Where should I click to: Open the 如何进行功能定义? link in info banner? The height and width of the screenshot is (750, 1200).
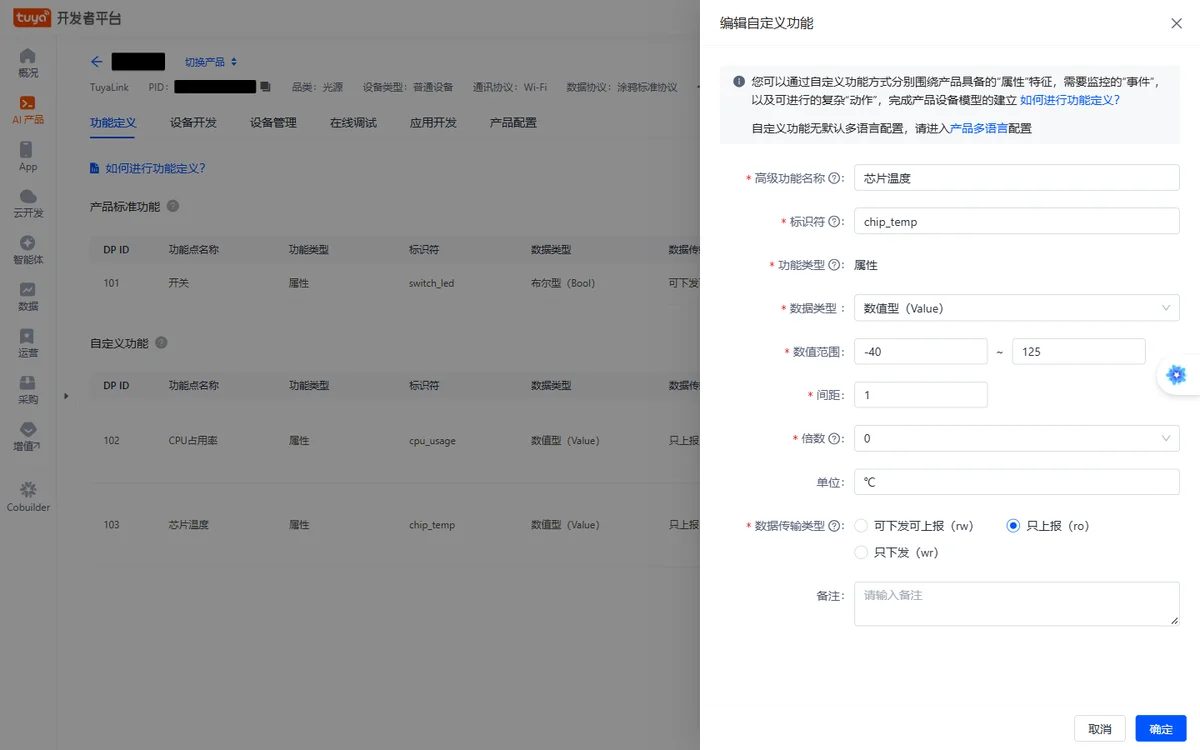tap(1069, 100)
